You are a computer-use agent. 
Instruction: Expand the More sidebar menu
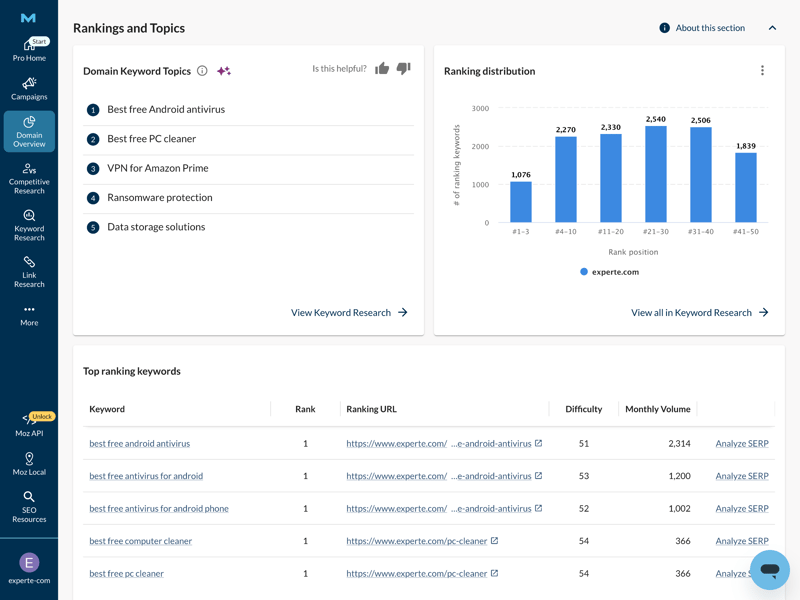click(29, 315)
